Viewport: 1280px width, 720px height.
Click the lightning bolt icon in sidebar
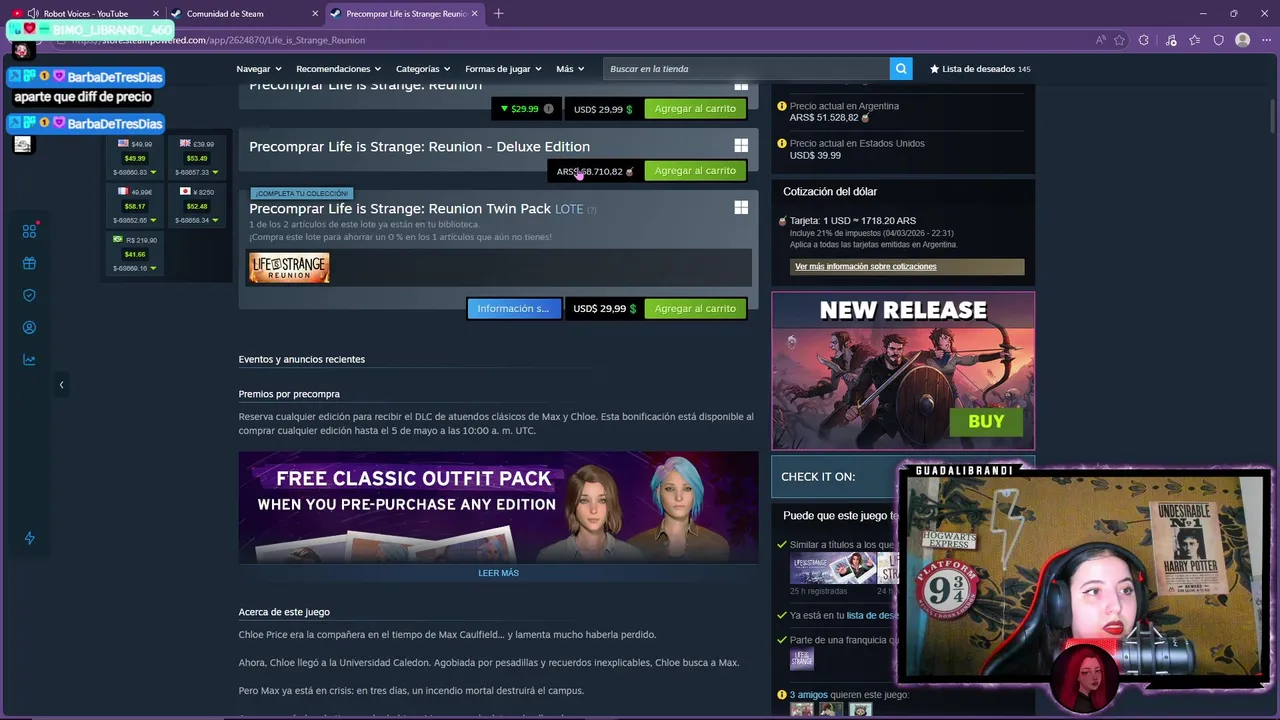(29, 538)
